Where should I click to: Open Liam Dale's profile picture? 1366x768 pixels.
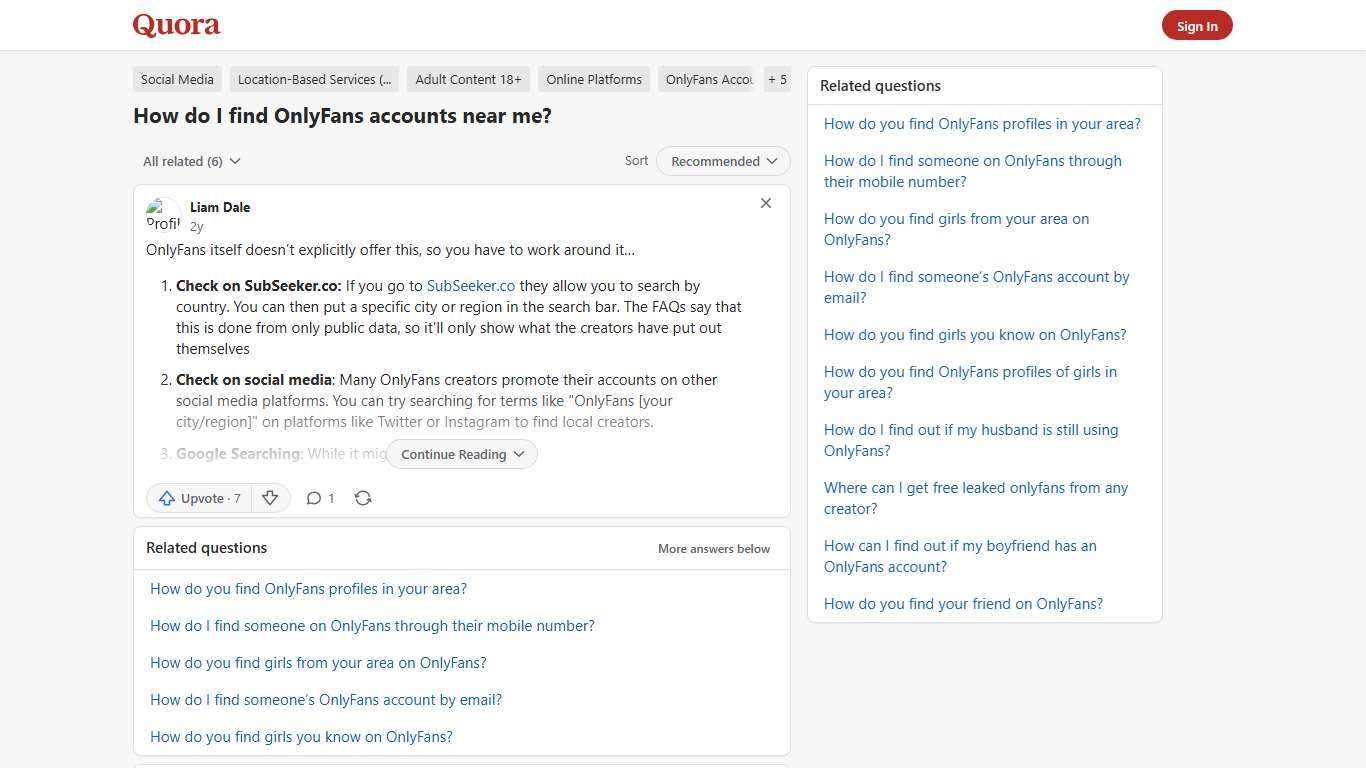(163, 215)
